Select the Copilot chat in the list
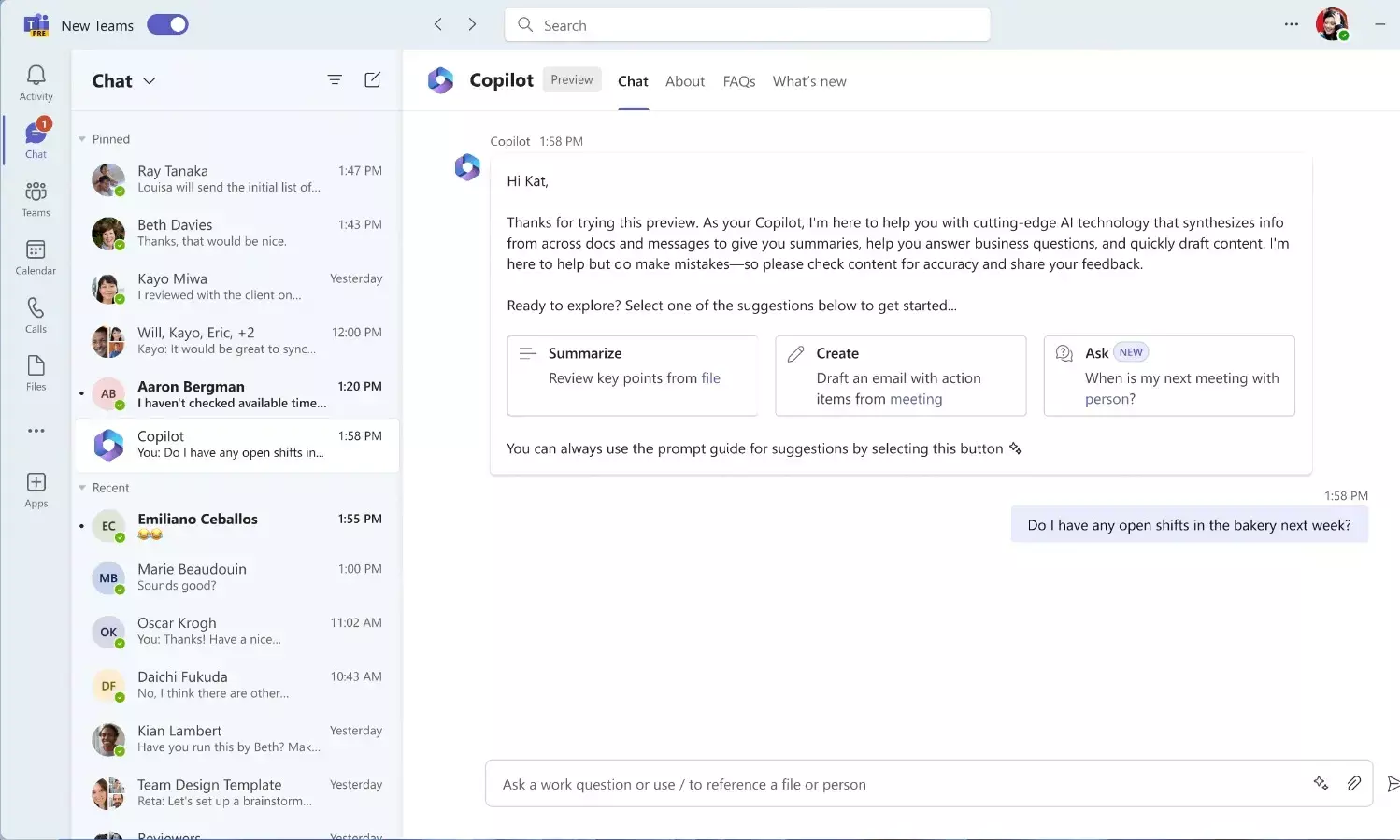The image size is (1400, 840). click(x=236, y=445)
